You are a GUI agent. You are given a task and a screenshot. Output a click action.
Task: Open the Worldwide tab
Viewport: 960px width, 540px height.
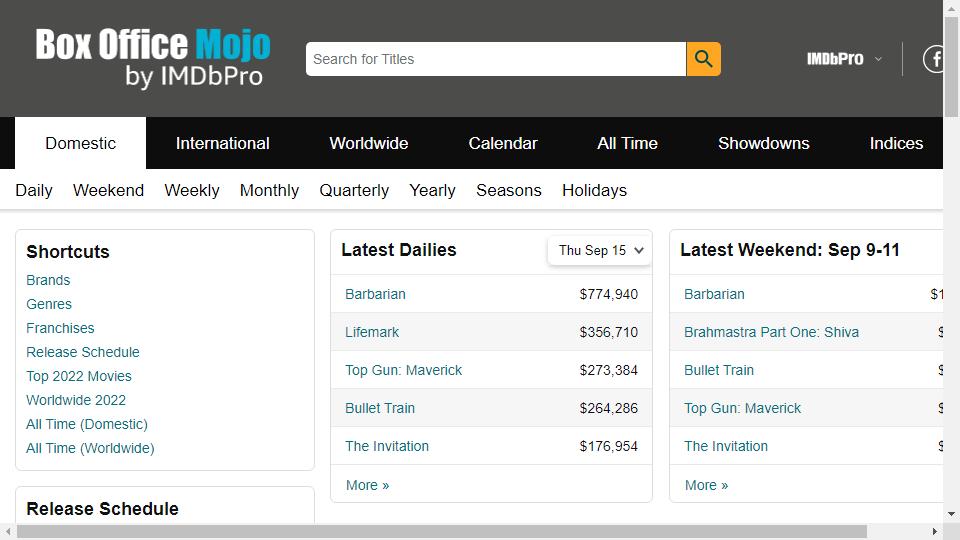pos(369,143)
